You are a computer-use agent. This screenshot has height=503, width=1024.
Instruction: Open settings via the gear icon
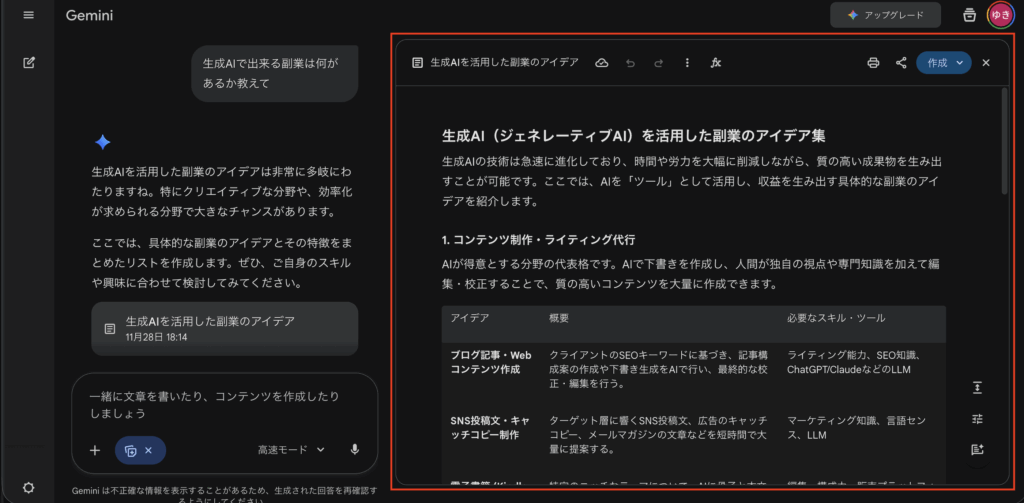coord(29,487)
